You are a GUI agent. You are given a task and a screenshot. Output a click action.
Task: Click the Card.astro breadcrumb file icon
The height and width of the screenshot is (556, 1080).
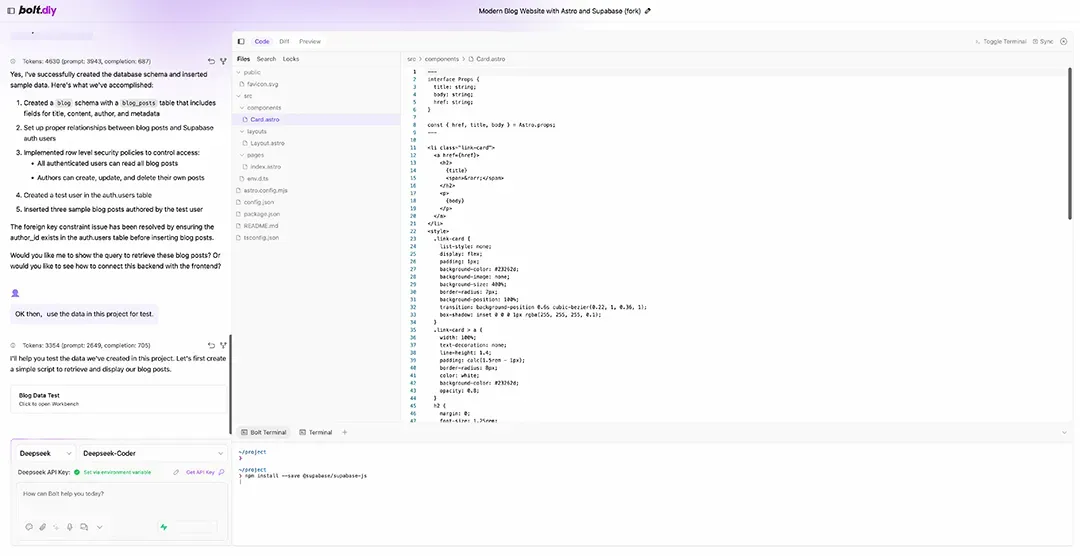[471, 59]
